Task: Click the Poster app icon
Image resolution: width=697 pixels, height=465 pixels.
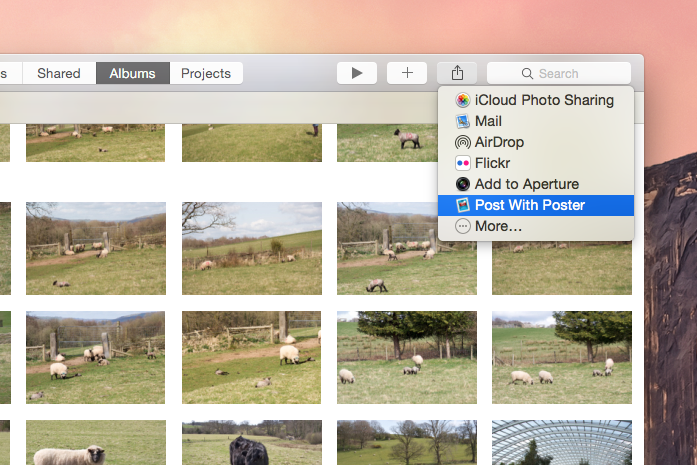Action: tap(463, 205)
